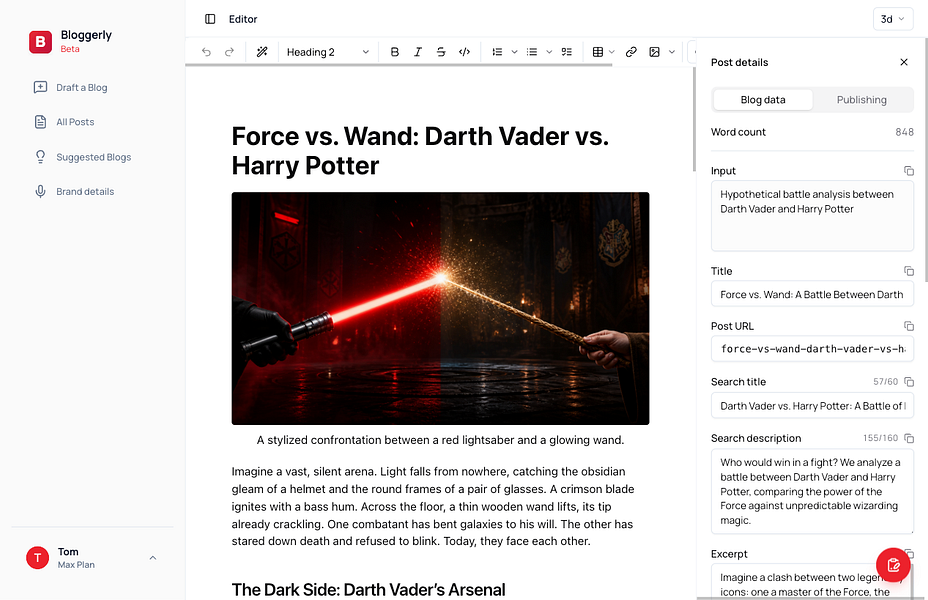Image resolution: width=928 pixels, height=600 pixels.
Task: Click the Tom user avatar
Action: tap(37, 557)
